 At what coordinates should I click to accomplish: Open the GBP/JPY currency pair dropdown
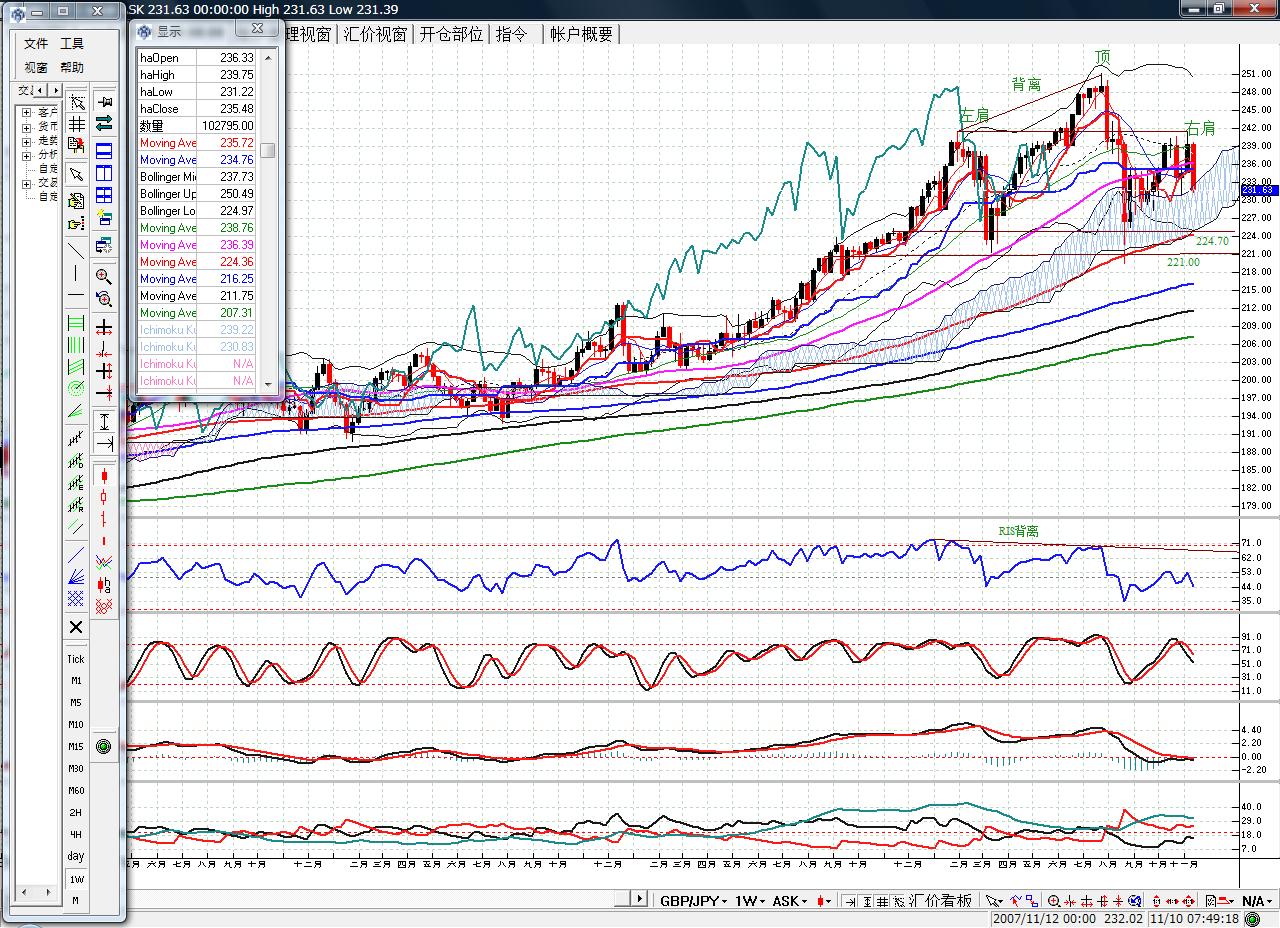tap(692, 901)
